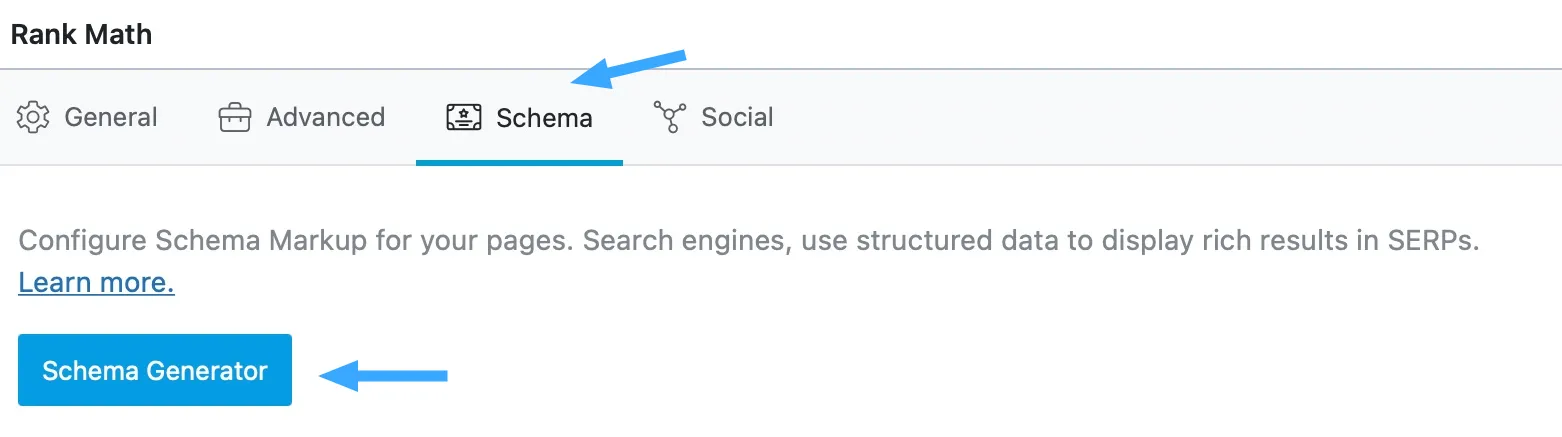Open the Learn more link
Image resolution: width=1562 pixels, height=437 pixels.
point(97,283)
